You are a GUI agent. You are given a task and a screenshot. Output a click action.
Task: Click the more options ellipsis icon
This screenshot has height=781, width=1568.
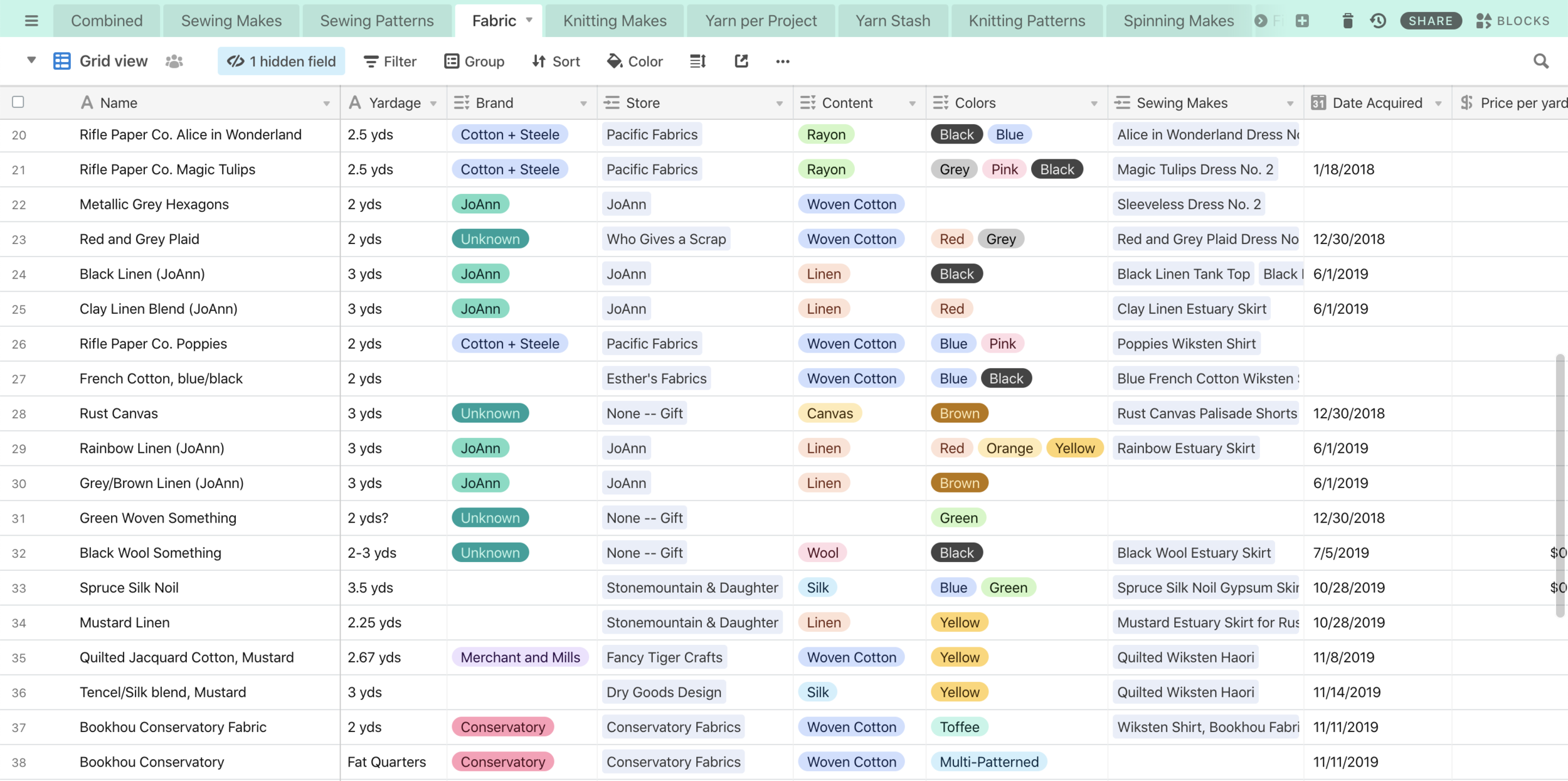coord(782,61)
